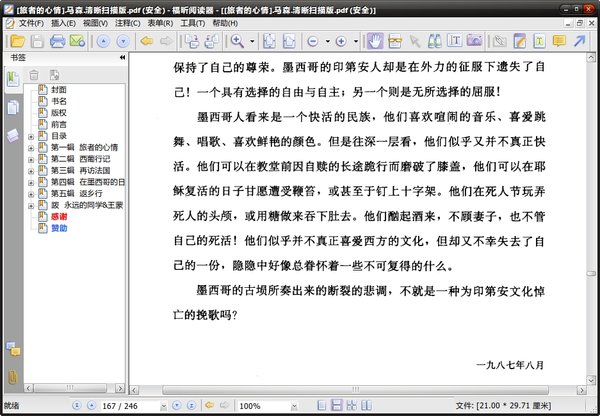This screenshot has height=416, width=600.
Task: Open the page number dropdown in status bar
Action: coord(164,406)
